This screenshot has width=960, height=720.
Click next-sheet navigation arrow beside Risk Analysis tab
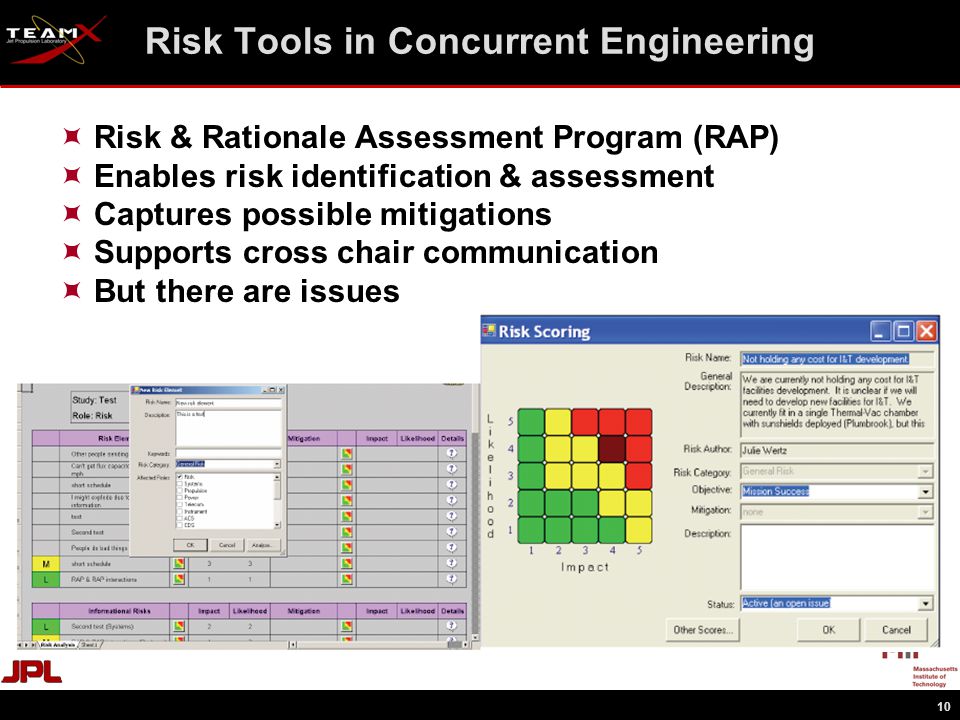point(26,645)
